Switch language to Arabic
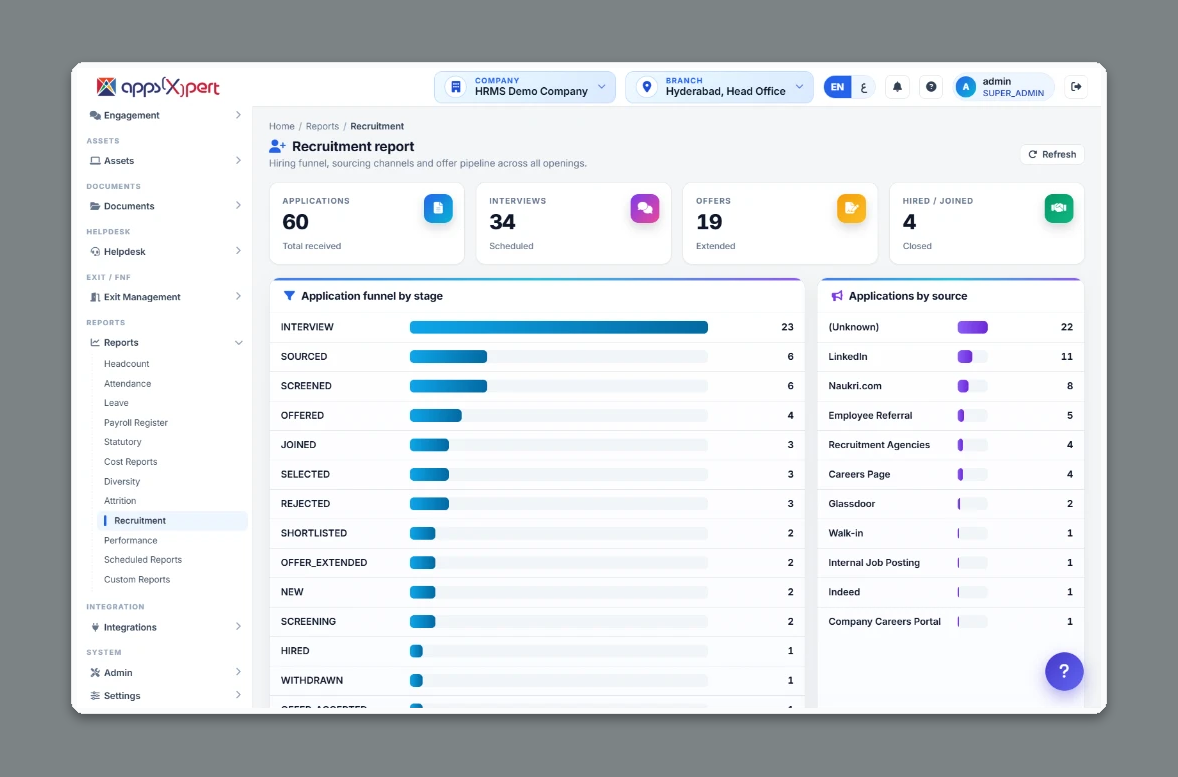 [863, 87]
